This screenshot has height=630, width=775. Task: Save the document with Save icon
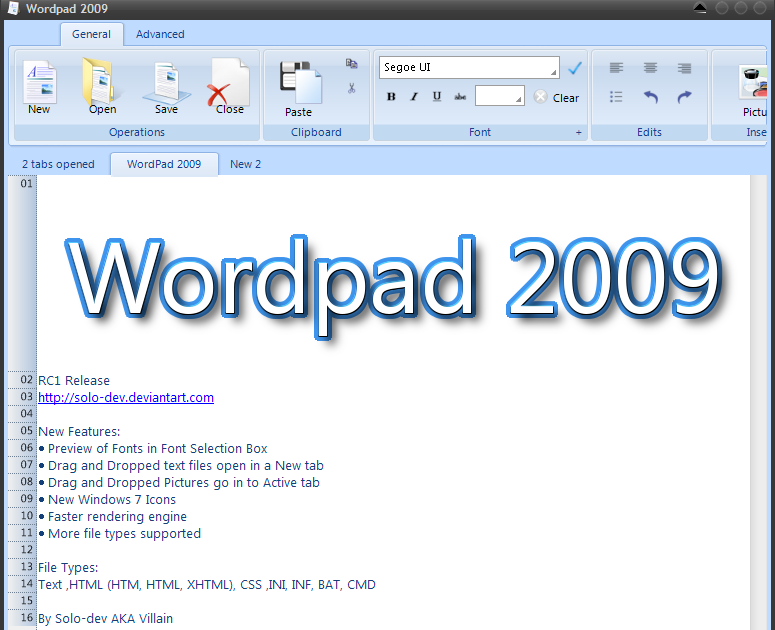(166, 87)
